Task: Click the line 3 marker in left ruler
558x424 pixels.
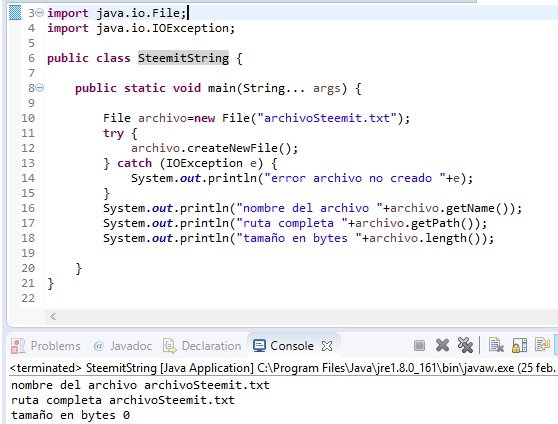Action: point(15,13)
